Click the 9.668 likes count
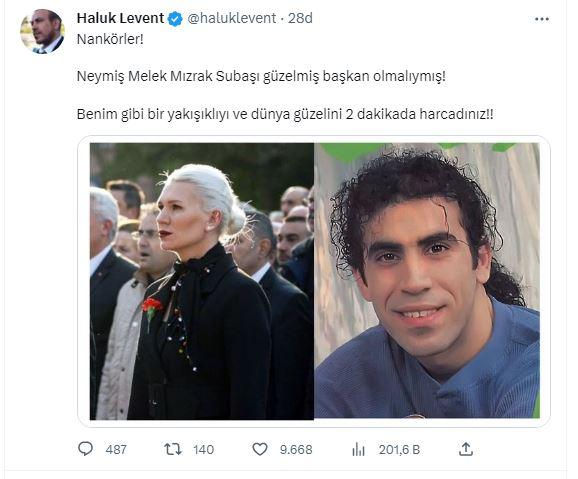578x479 pixels. pos(296,450)
